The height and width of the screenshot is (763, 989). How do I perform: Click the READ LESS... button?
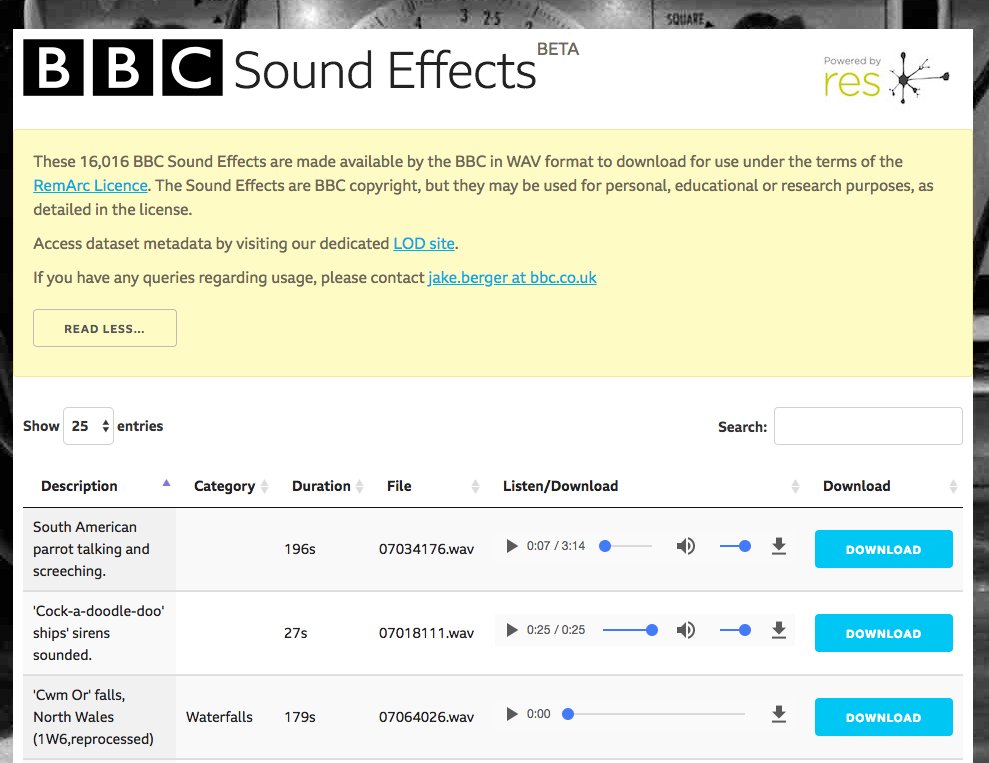click(105, 328)
